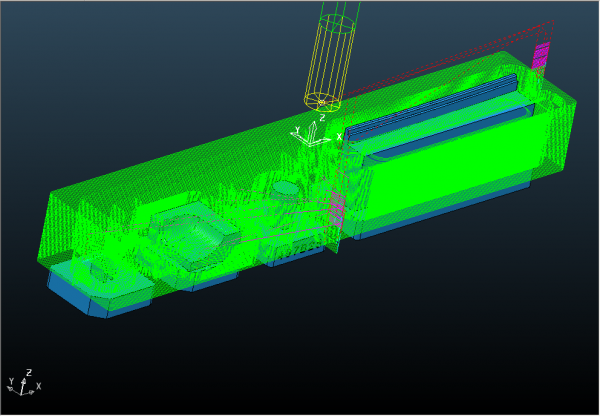
Task: Click the Y axis of corner triad
Action: tap(12, 381)
